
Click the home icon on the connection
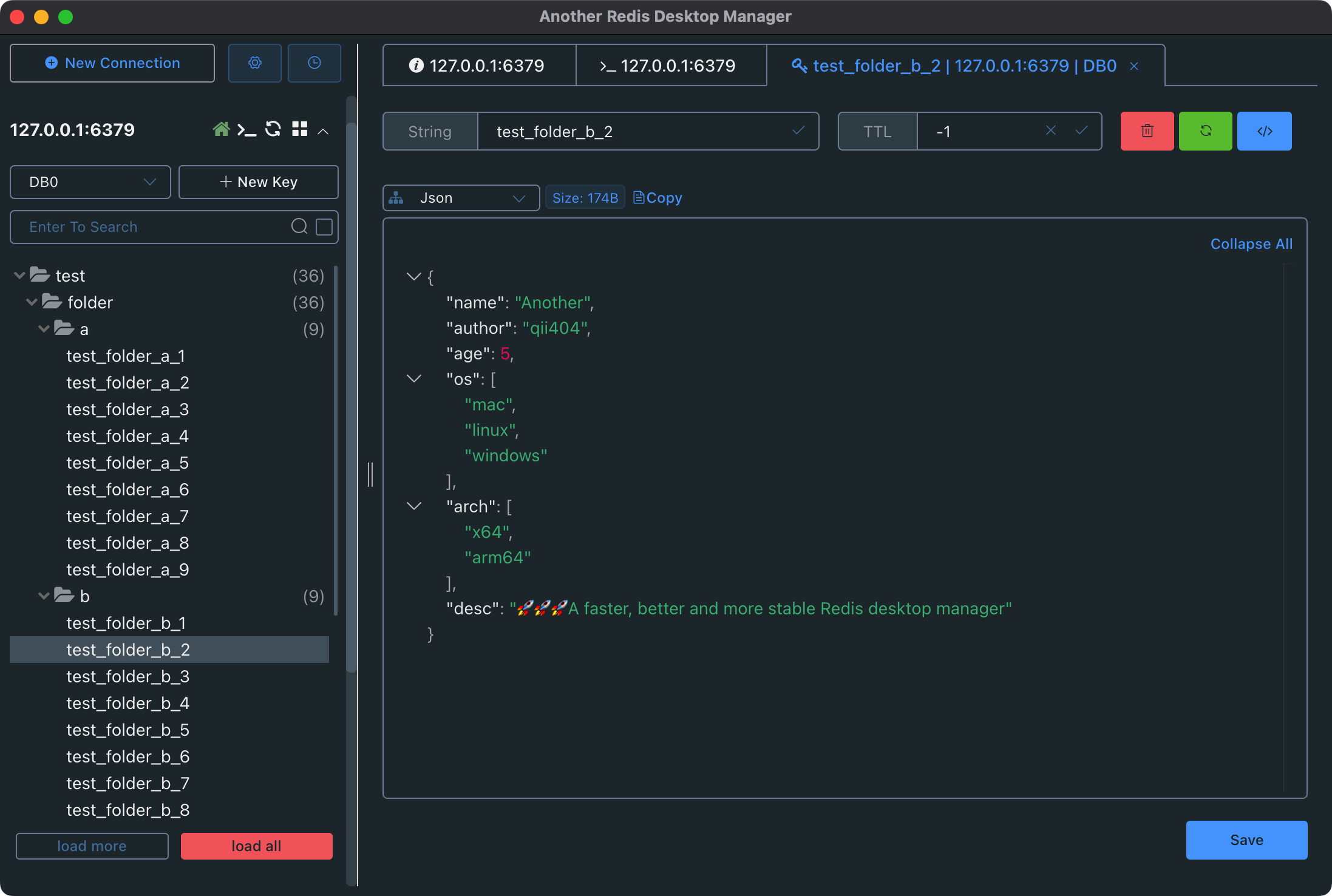pyautogui.click(x=219, y=130)
